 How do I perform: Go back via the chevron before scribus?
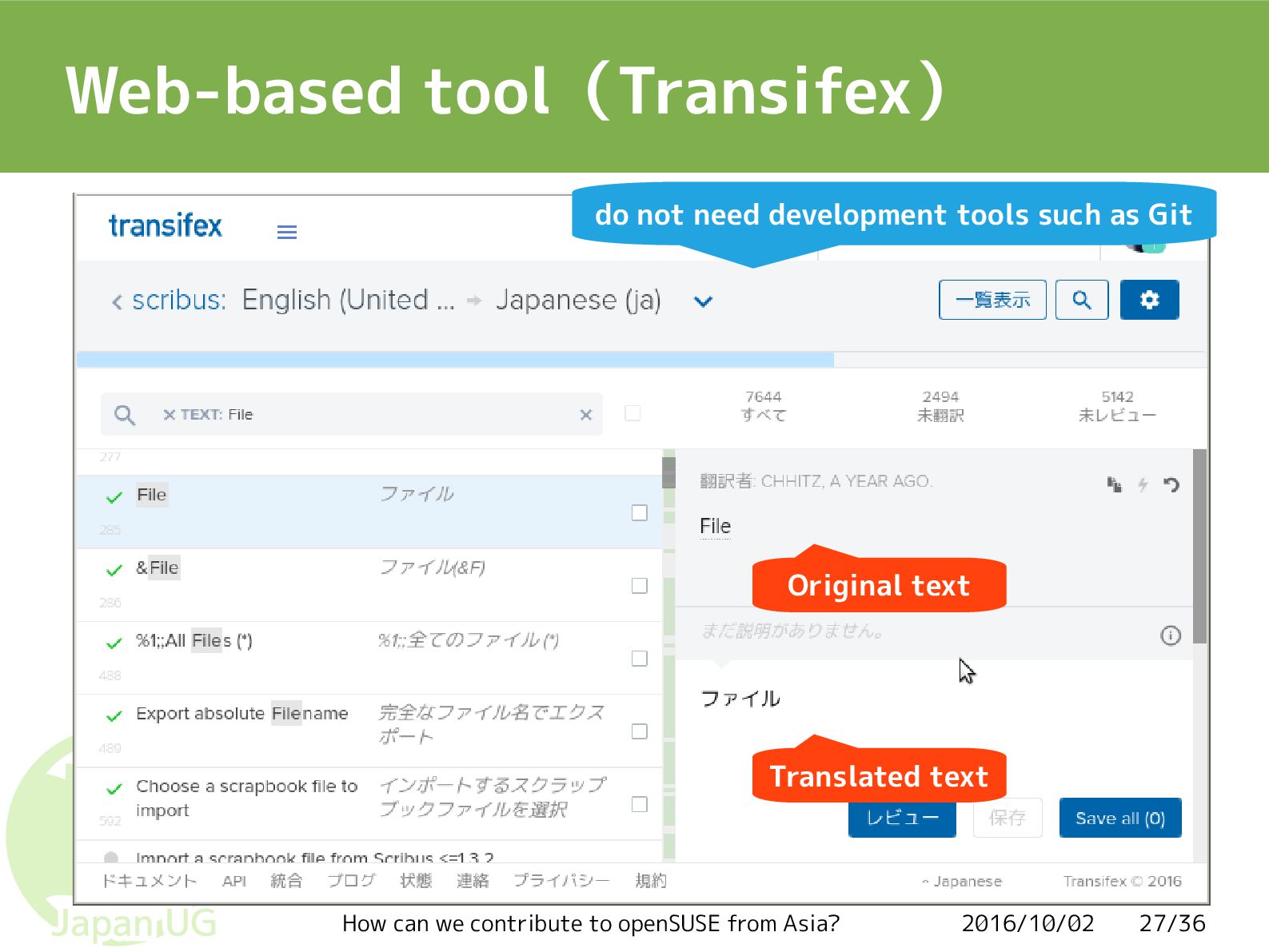[x=118, y=301]
